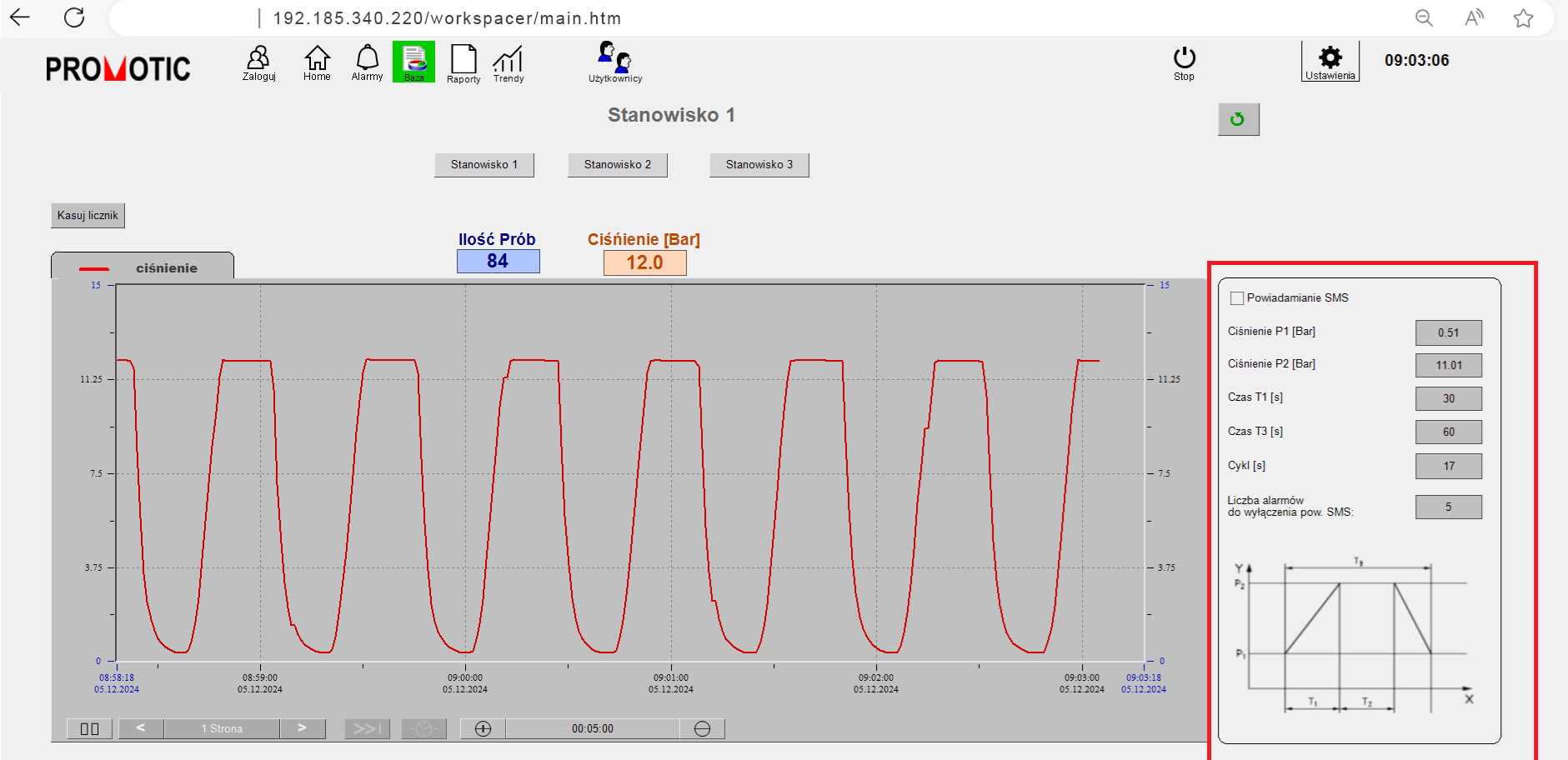1568x760 pixels.
Task: Click the 1 Strona page button
Action: click(221, 727)
